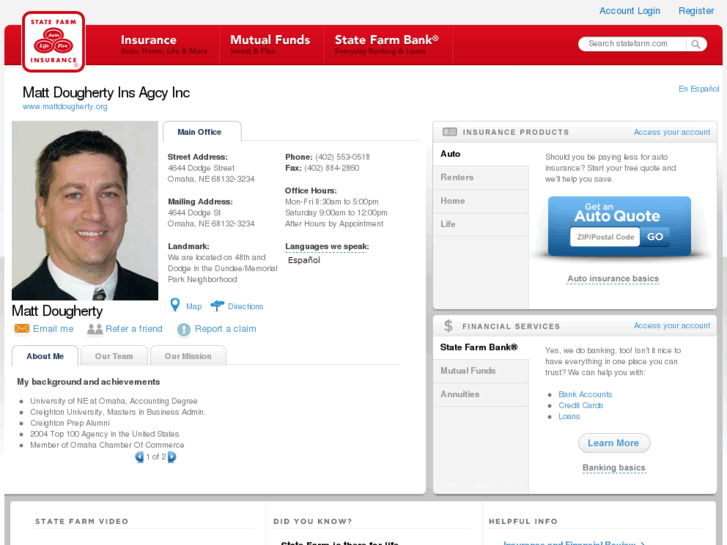The height and width of the screenshot is (545, 727).
Task: Click the Register link
Action: point(696,11)
